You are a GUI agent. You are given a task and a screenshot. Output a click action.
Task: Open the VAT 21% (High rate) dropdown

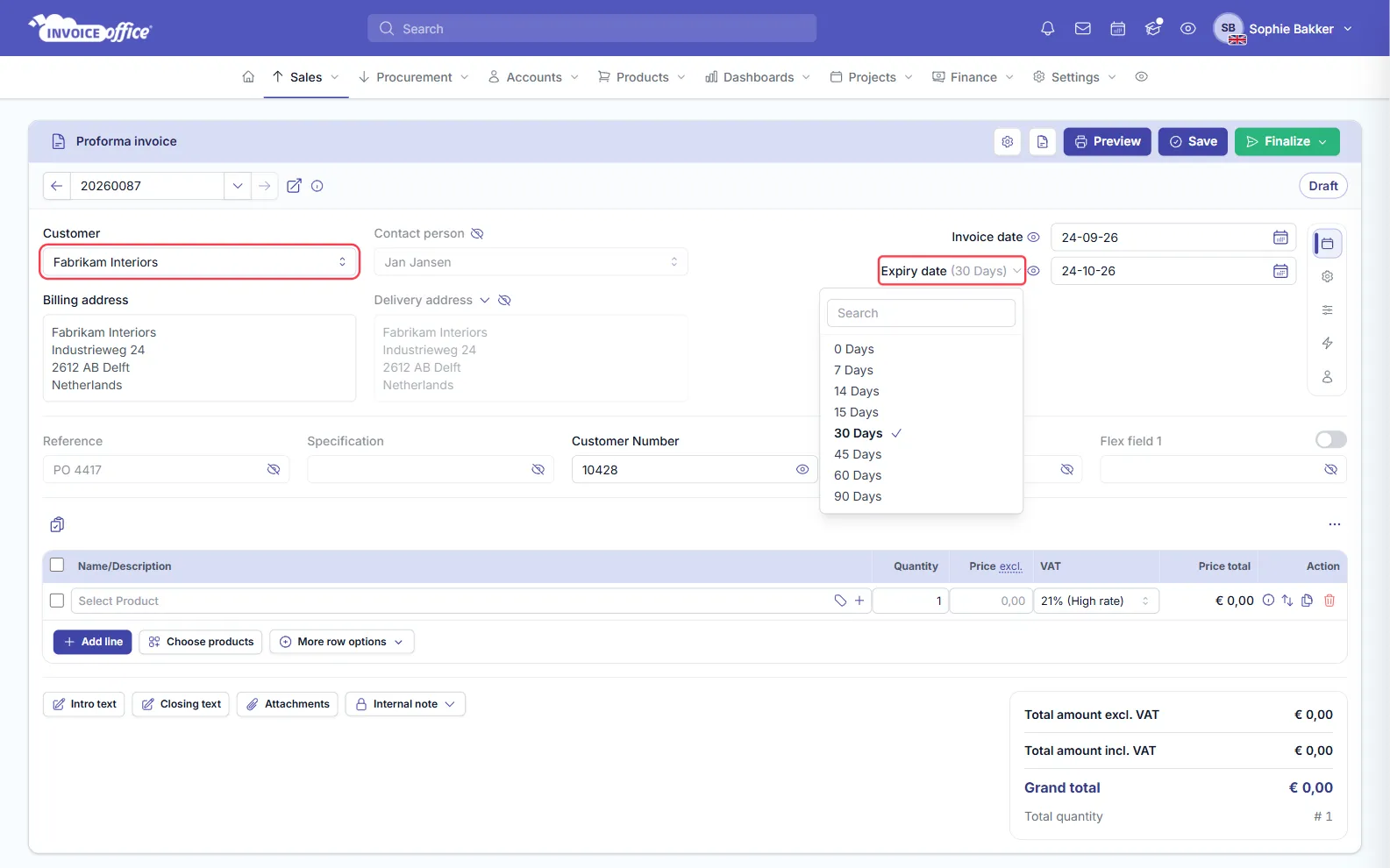1096,601
